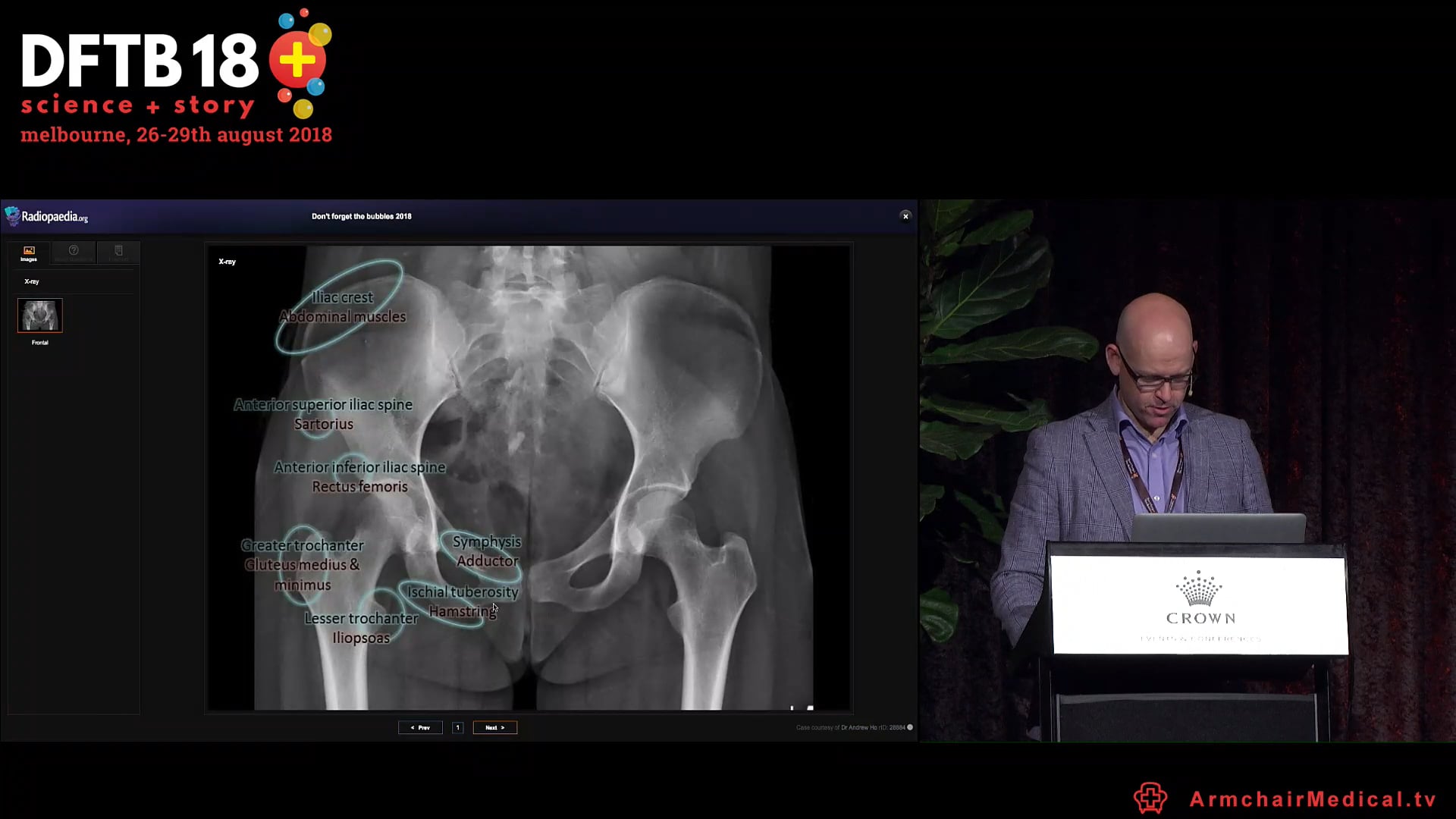
Task: Select the picture icon on the Images tab
Action: [29, 250]
